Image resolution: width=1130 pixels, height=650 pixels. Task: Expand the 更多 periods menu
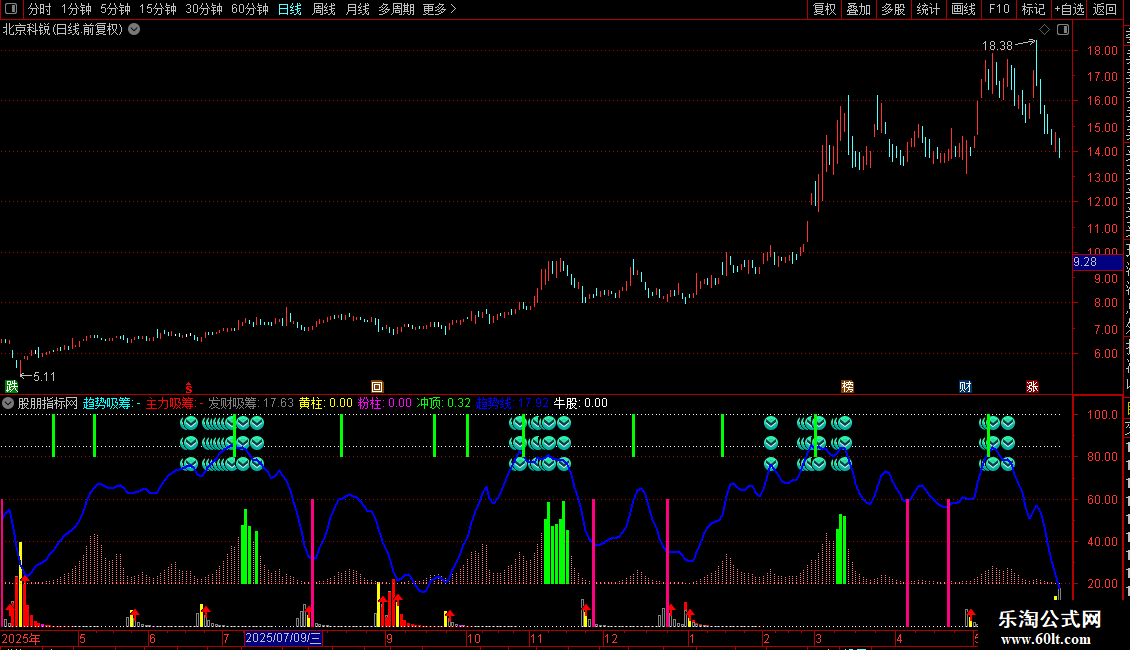(x=439, y=9)
